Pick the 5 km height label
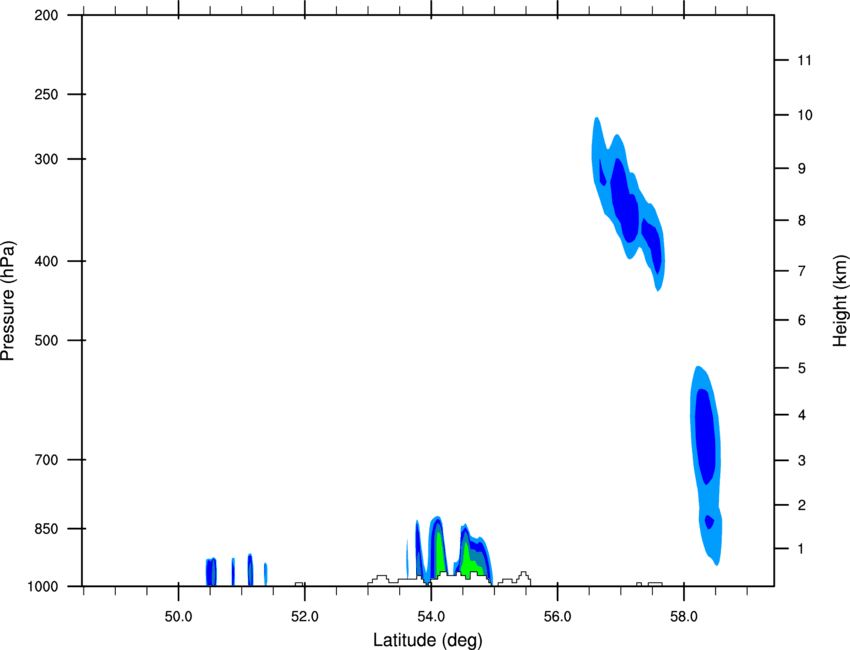The width and height of the screenshot is (850, 650). click(x=802, y=369)
